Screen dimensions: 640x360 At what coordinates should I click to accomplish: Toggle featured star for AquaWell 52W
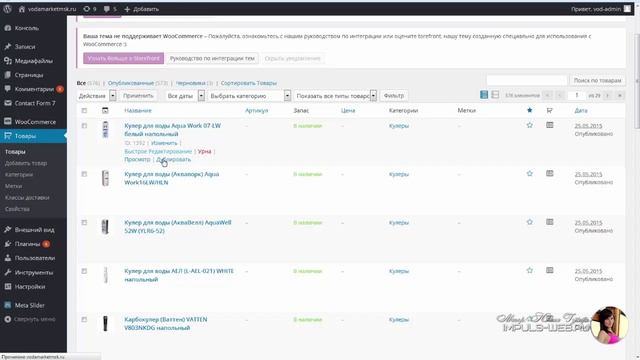529,222
